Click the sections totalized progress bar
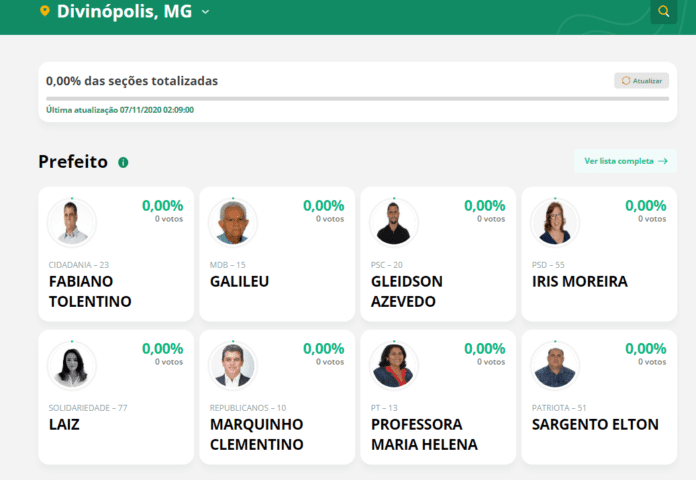The image size is (696, 480). pos(357,99)
